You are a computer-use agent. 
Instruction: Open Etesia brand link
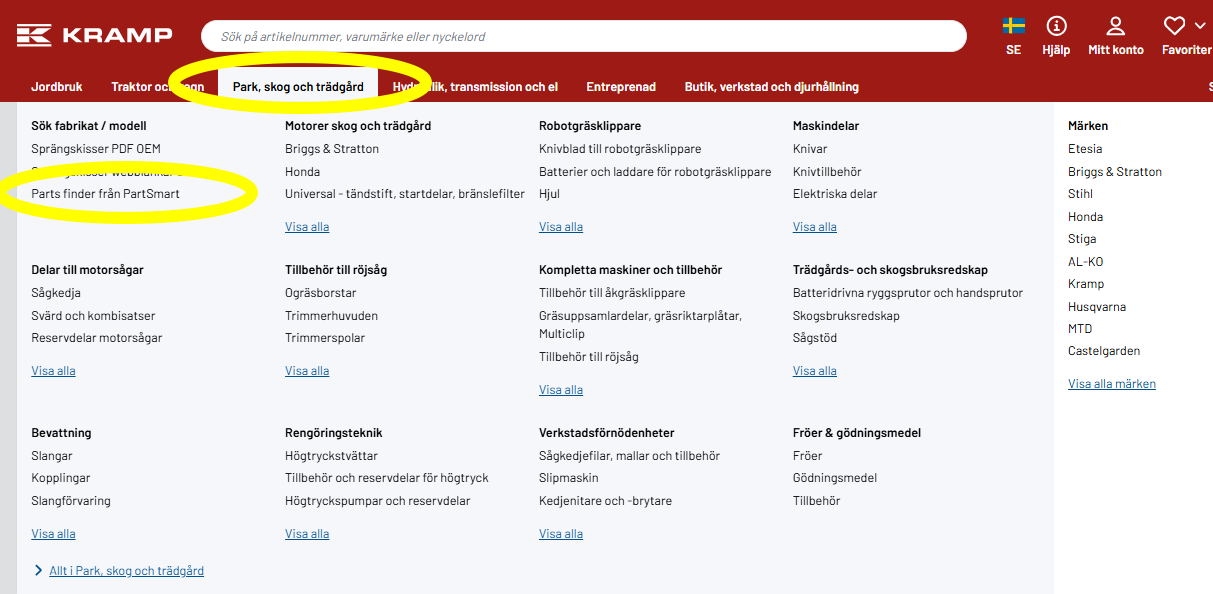(x=1085, y=149)
